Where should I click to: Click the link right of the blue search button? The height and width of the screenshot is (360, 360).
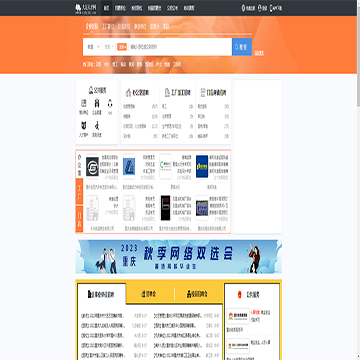coord(259,53)
